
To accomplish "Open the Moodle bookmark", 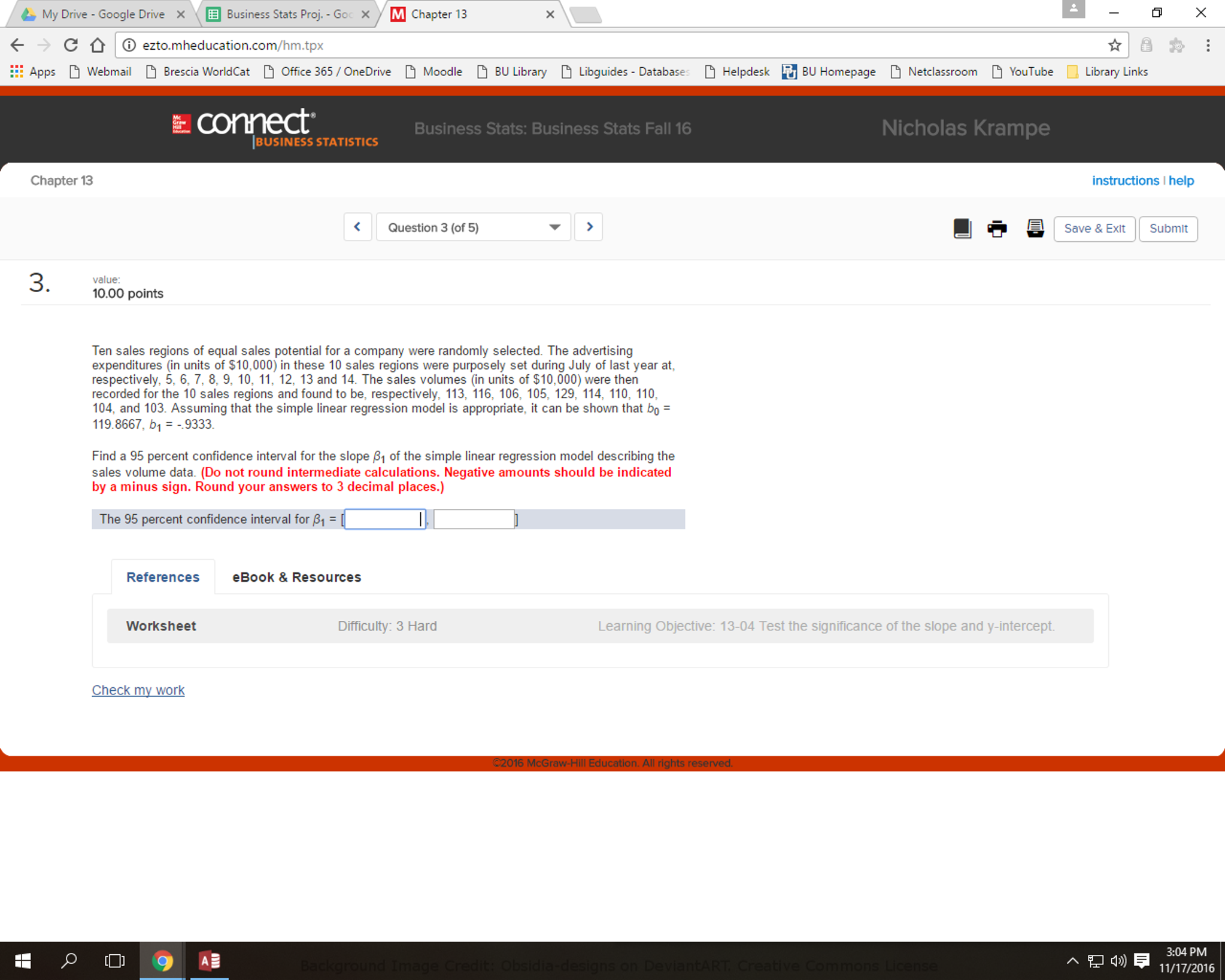I will pyautogui.click(x=434, y=72).
